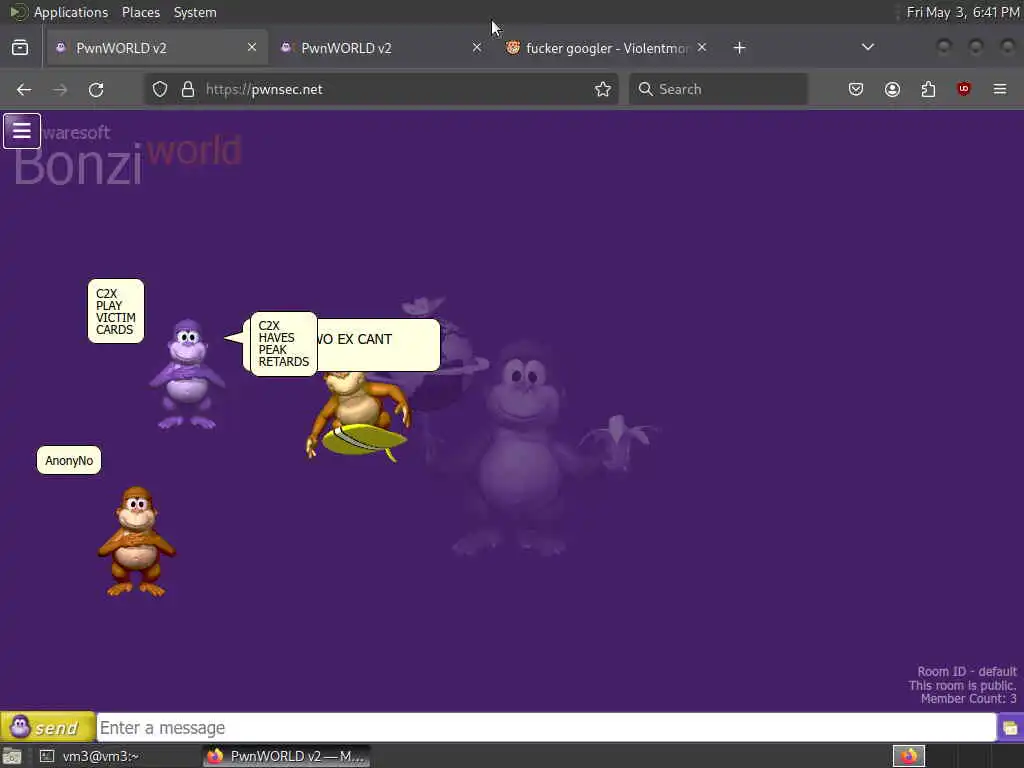Screen dimensions: 1024x768
Task: Click the C2X HAVES PEAK speech bubble
Action: (283, 344)
